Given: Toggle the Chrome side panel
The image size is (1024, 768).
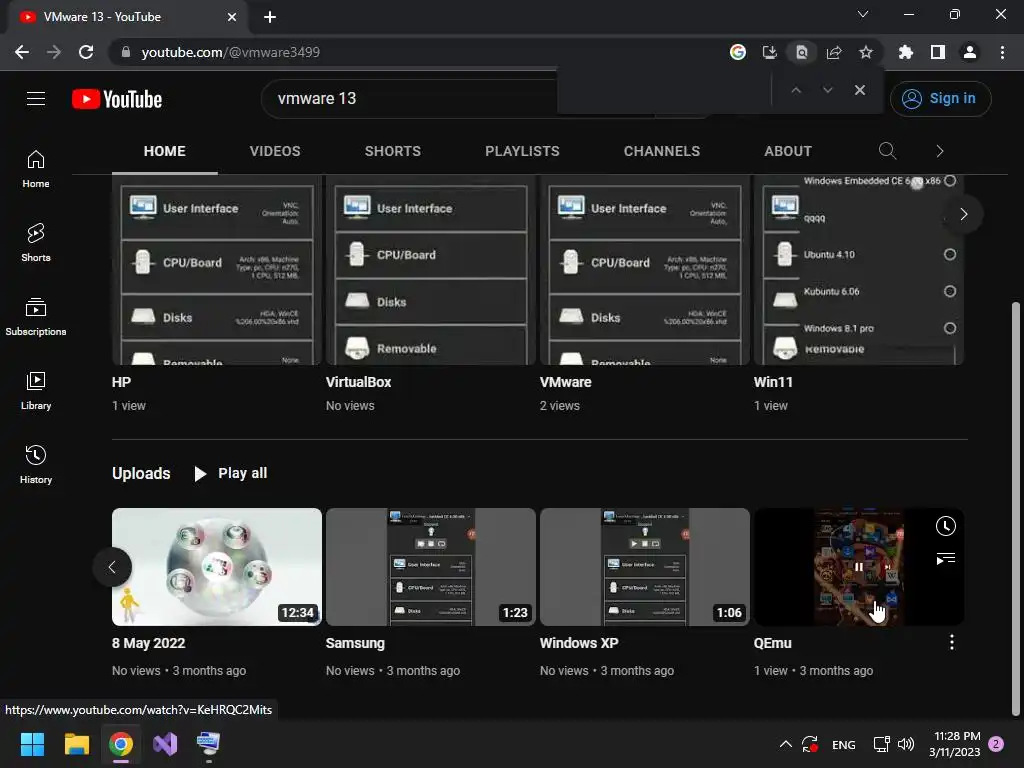Looking at the screenshot, I should pos(937,52).
